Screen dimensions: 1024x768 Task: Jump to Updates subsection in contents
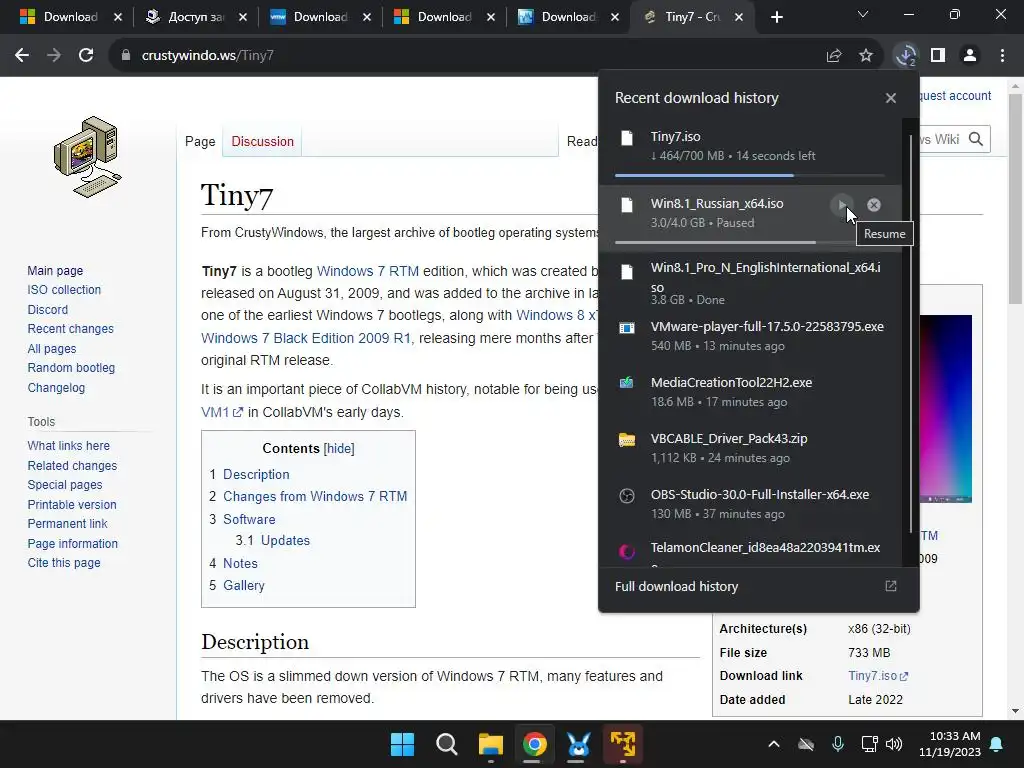285,540
